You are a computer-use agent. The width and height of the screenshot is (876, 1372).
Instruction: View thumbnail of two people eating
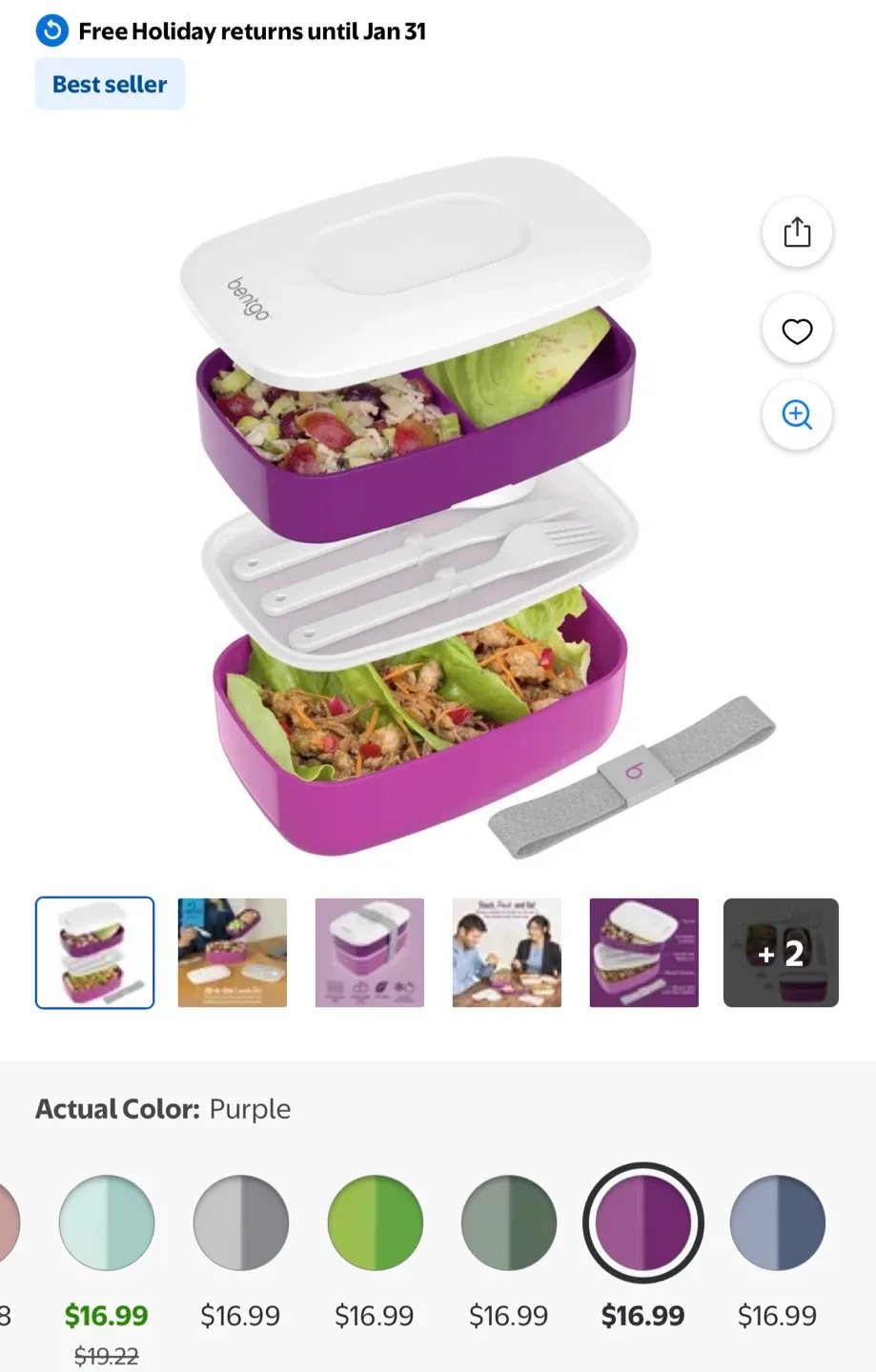[x=507, y=953]
